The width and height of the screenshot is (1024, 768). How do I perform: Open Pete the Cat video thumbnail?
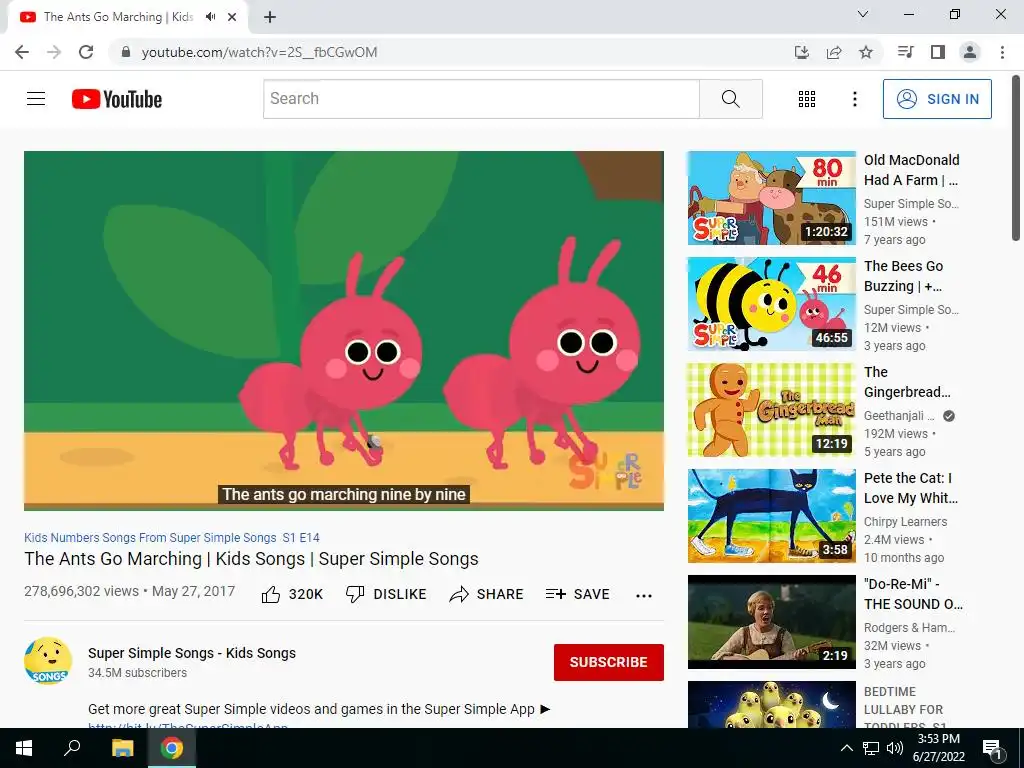pyautogui.click(x=771, y=516)
